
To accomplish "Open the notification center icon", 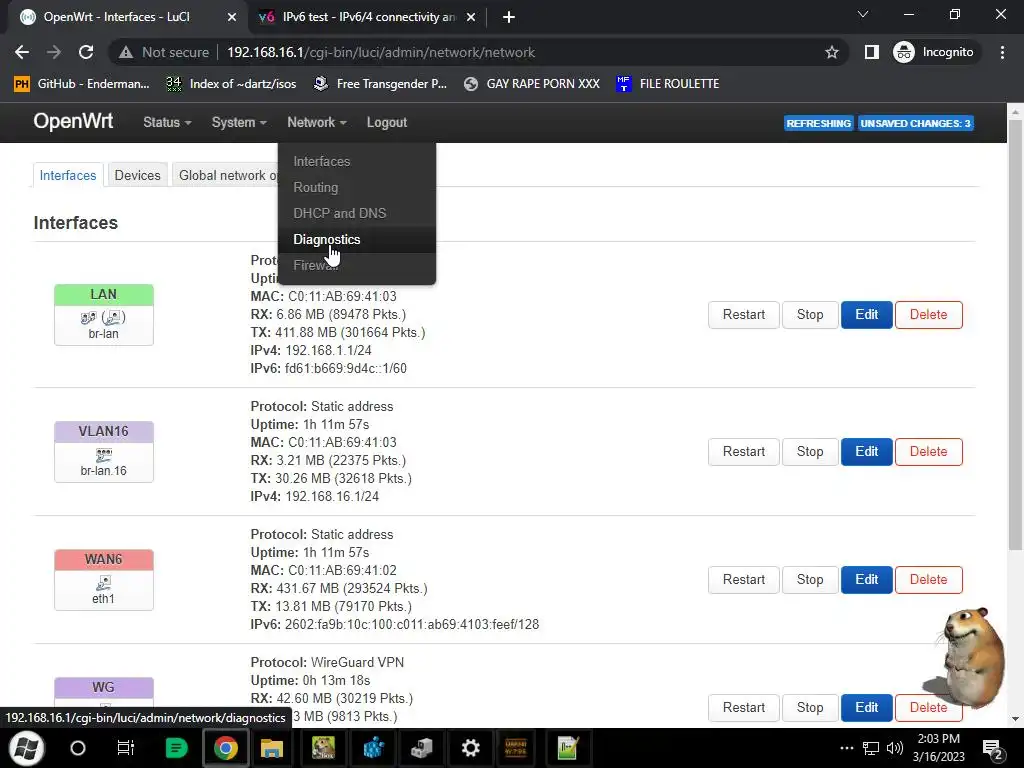I will (x=992, y=748).
